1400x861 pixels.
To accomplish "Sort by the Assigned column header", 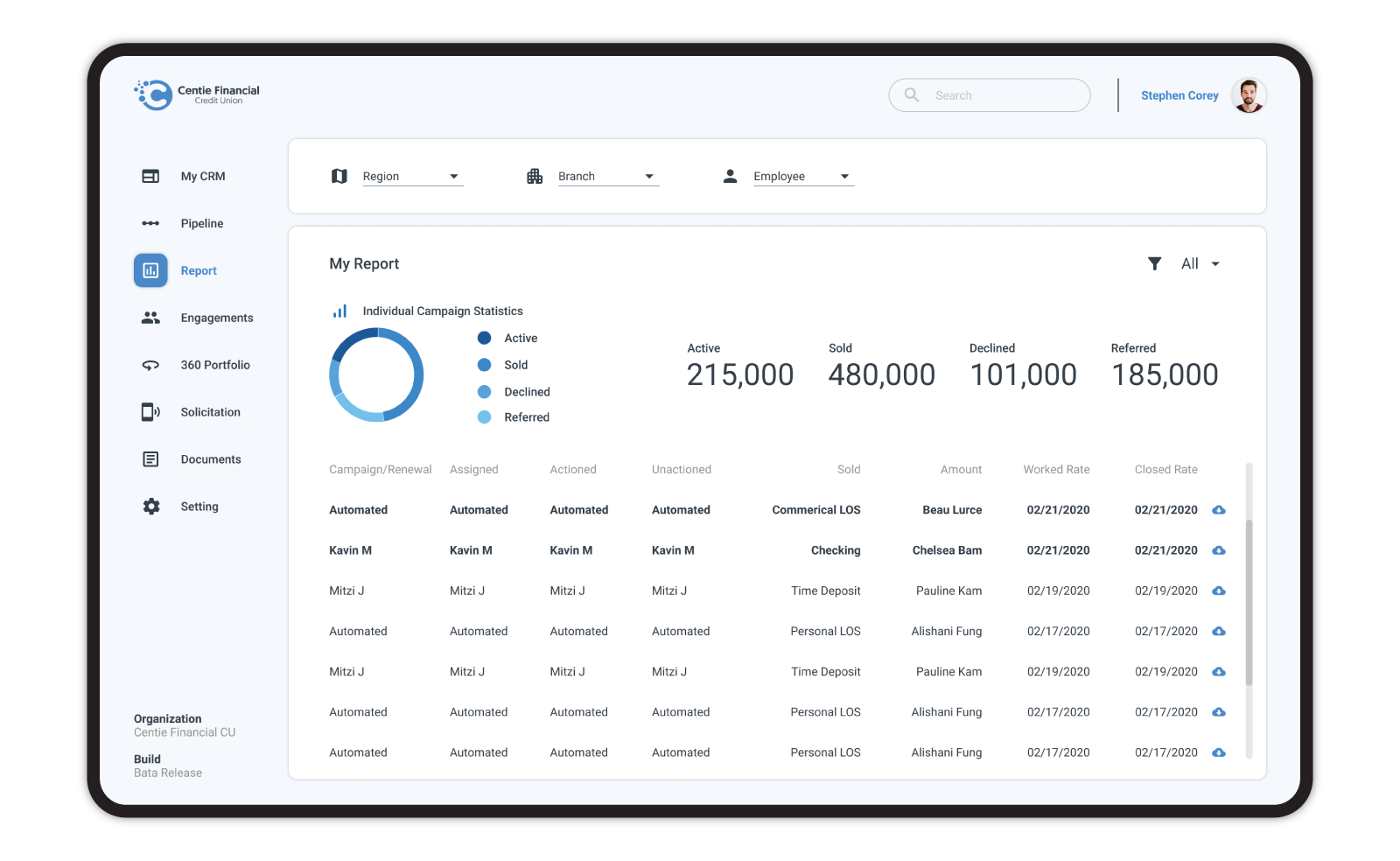I will pos(474,470).
